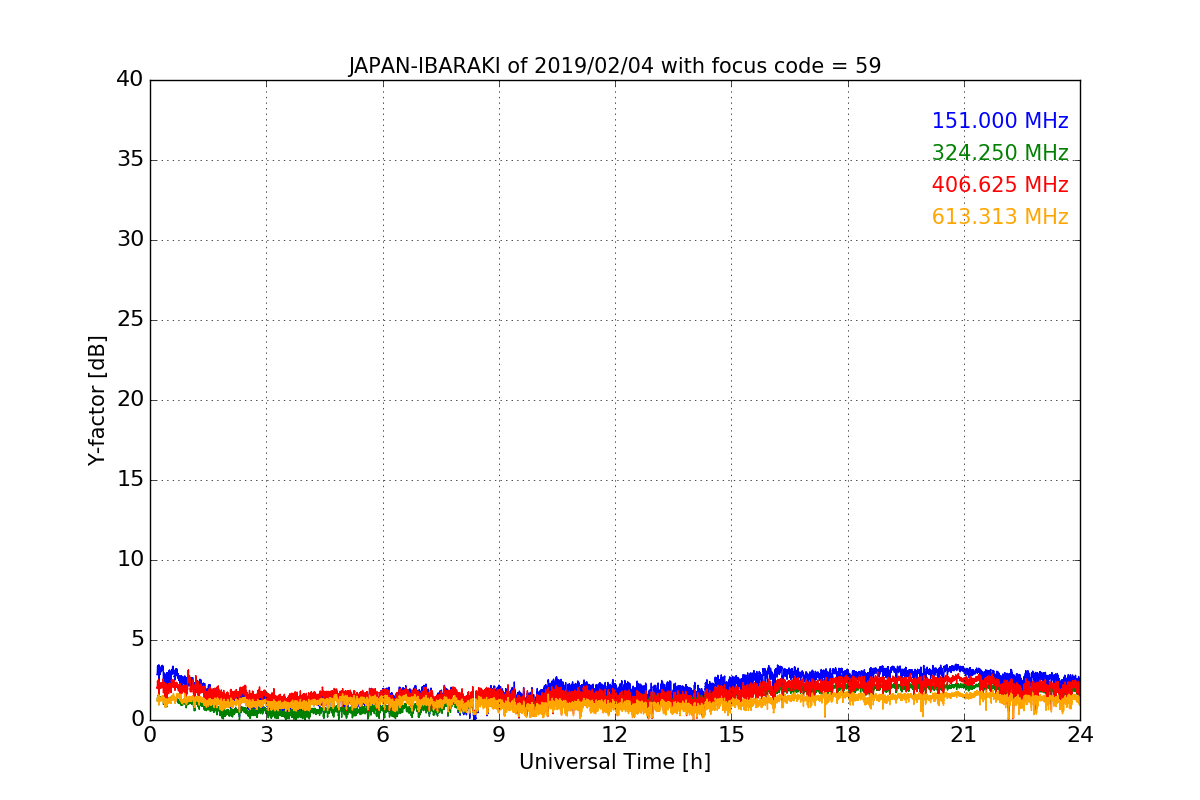The image size is (1200, 800).
Task: Select the blue 151.000 MHz legend label
Action: 1000,121
